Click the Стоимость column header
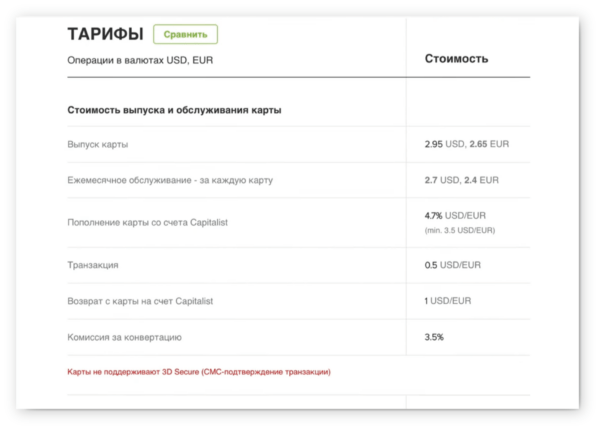The image size is (600, 430). click(457, 59)
